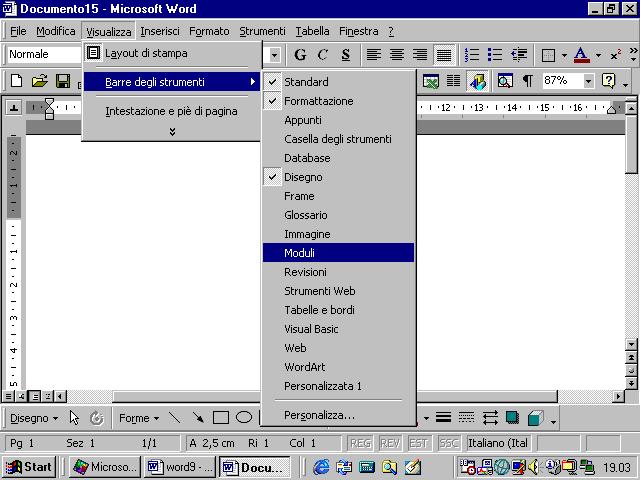
Task: Click the Windows Start button
Action: pyautogui.click(x=29, y=467)
